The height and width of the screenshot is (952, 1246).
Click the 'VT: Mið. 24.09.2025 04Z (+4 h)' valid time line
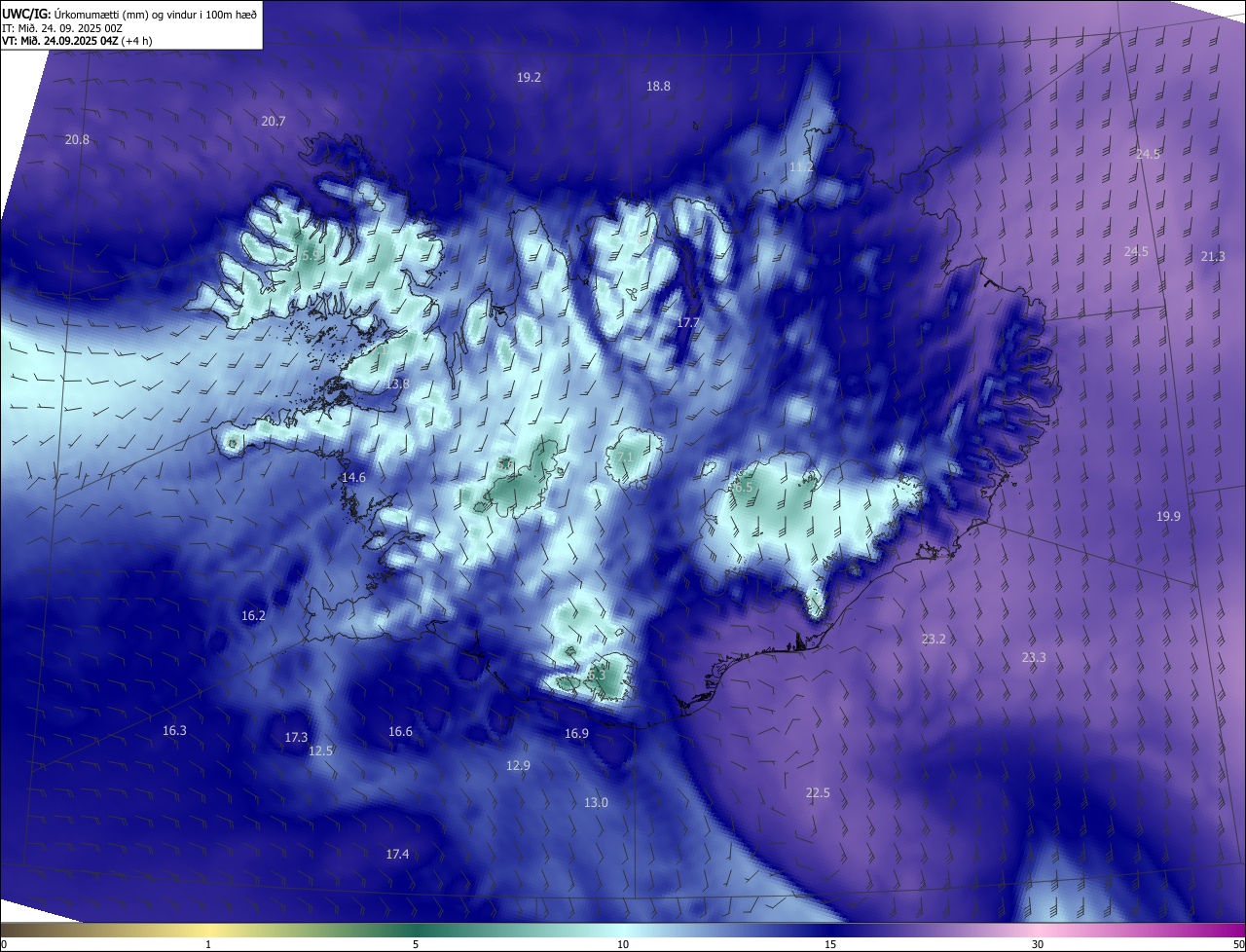click(77, 41)
